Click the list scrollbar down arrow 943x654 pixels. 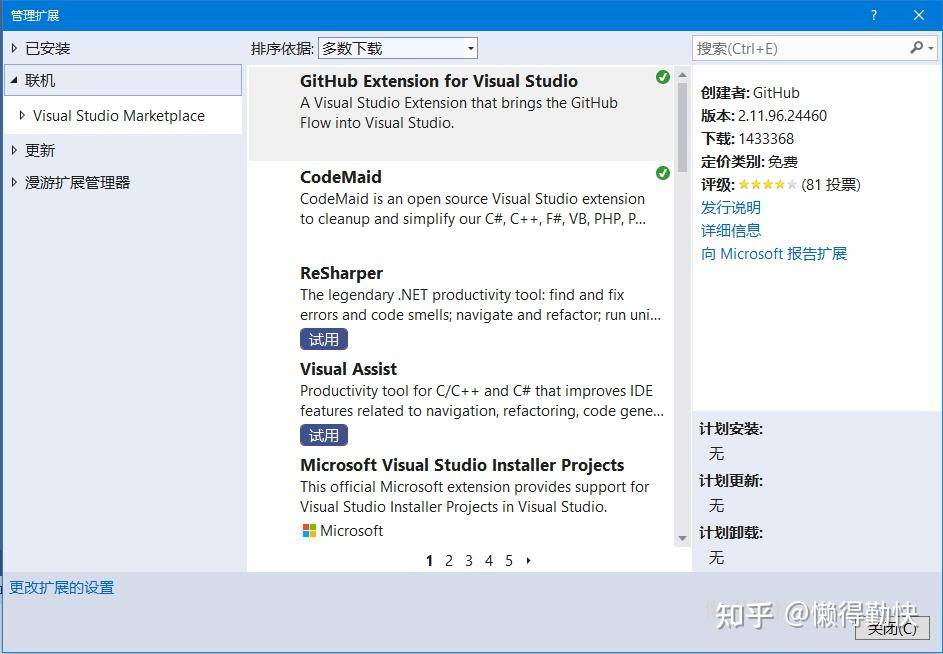(682, 538)
